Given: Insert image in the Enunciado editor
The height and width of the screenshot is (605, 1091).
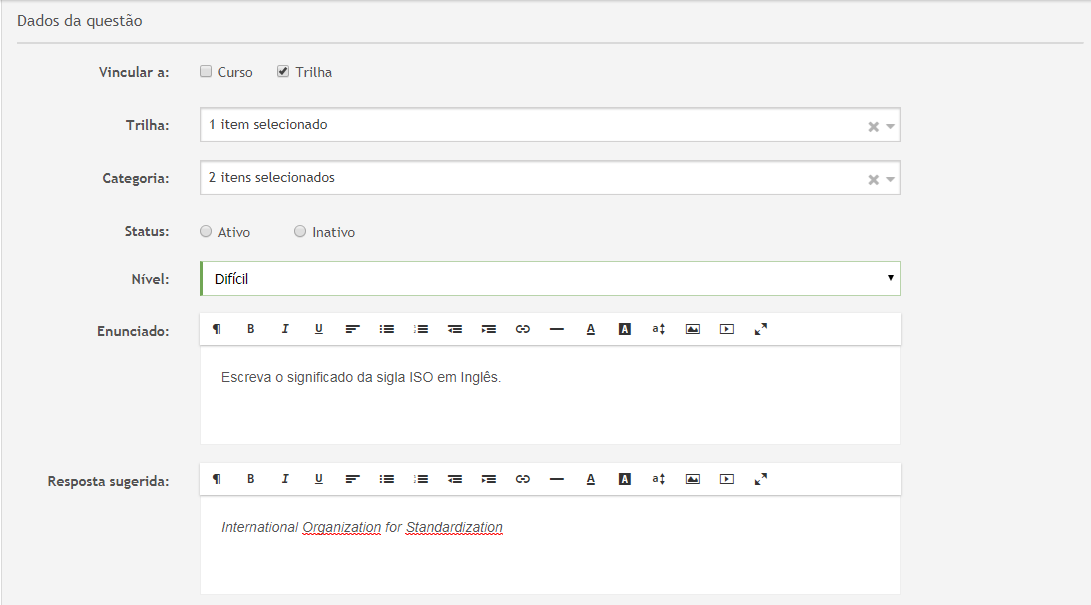Looking at the screenshot, I should click(692, 329).
